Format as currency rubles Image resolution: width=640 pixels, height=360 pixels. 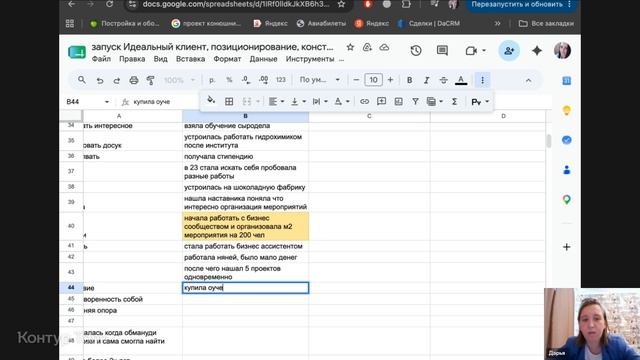click(x=211, y=80)
